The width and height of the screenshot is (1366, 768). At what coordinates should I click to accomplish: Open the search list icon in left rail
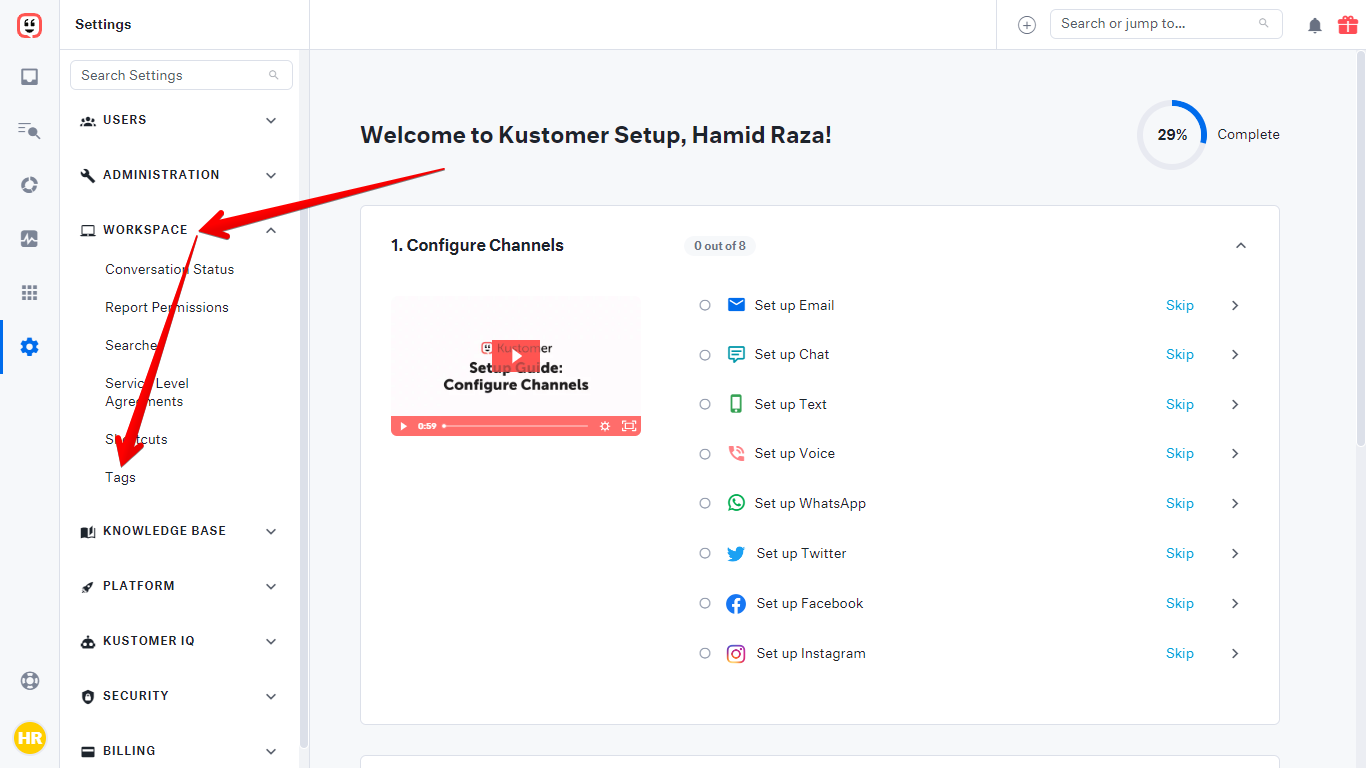pos(30,130)
